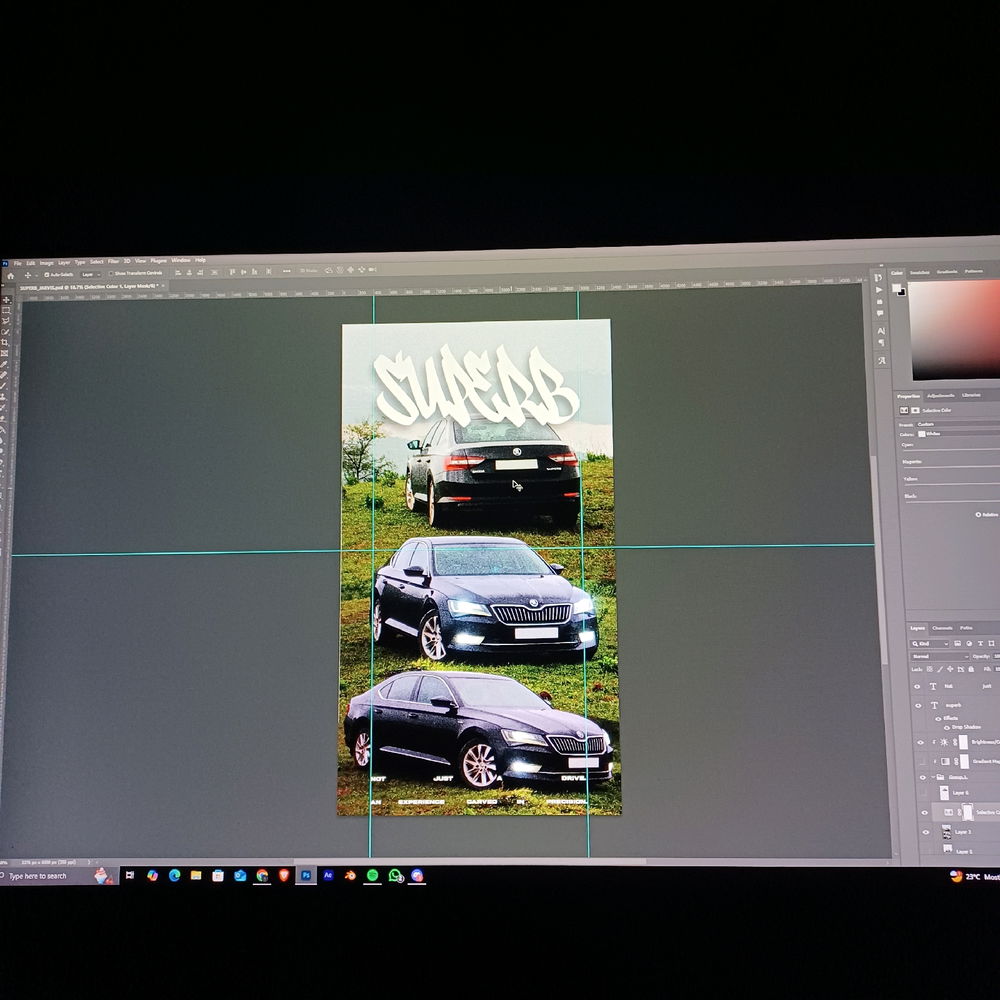Viewport: 1000px width, 1000px height.
Task: Click Lock transparent pixels icon
Action: pyautogui.click(x=930, y=669)
